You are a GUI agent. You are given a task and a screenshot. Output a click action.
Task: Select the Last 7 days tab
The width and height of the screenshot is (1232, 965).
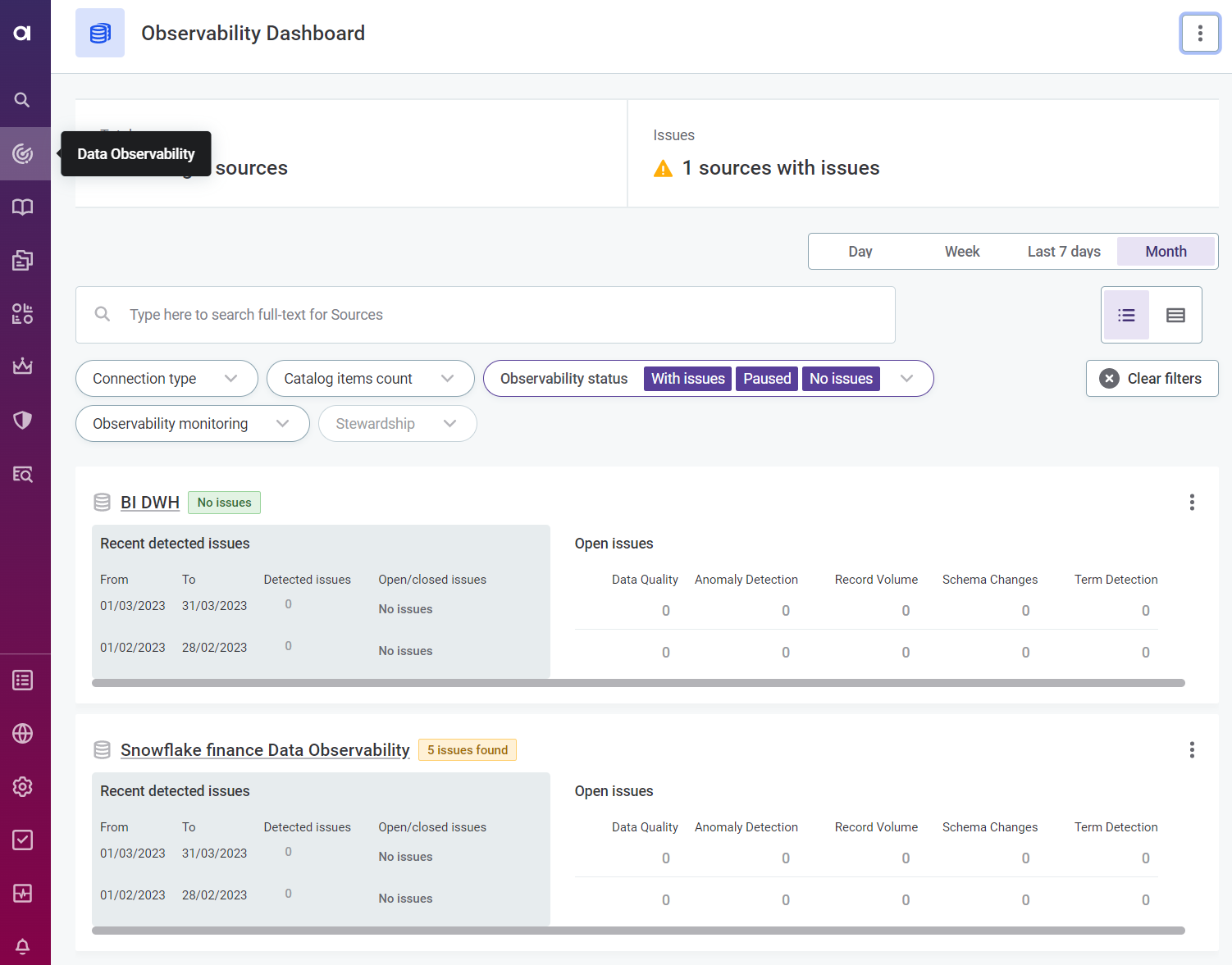pos(1063,252)
